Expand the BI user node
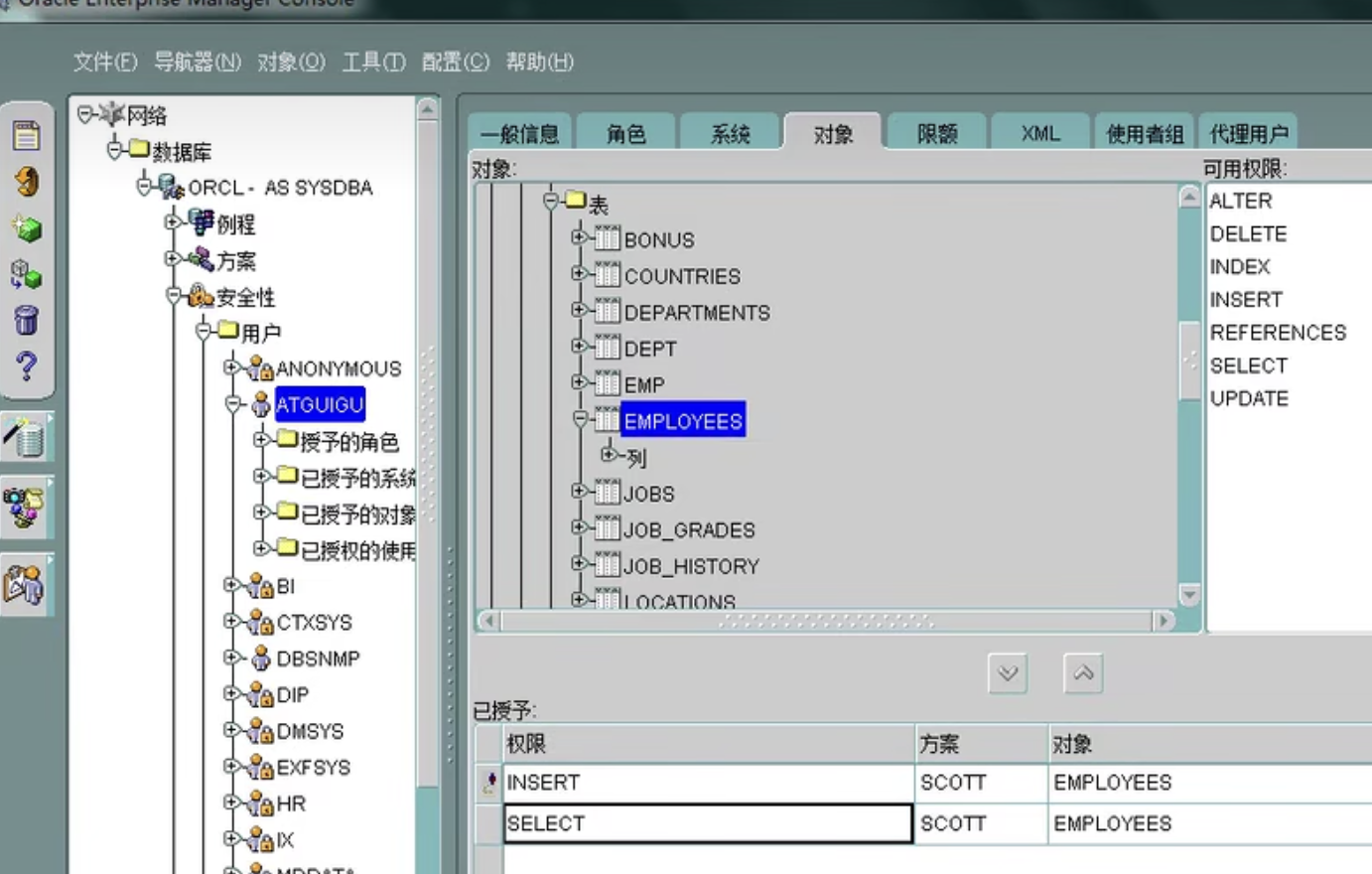This screenshot has height=874, width=1372. tap(232, 585)
